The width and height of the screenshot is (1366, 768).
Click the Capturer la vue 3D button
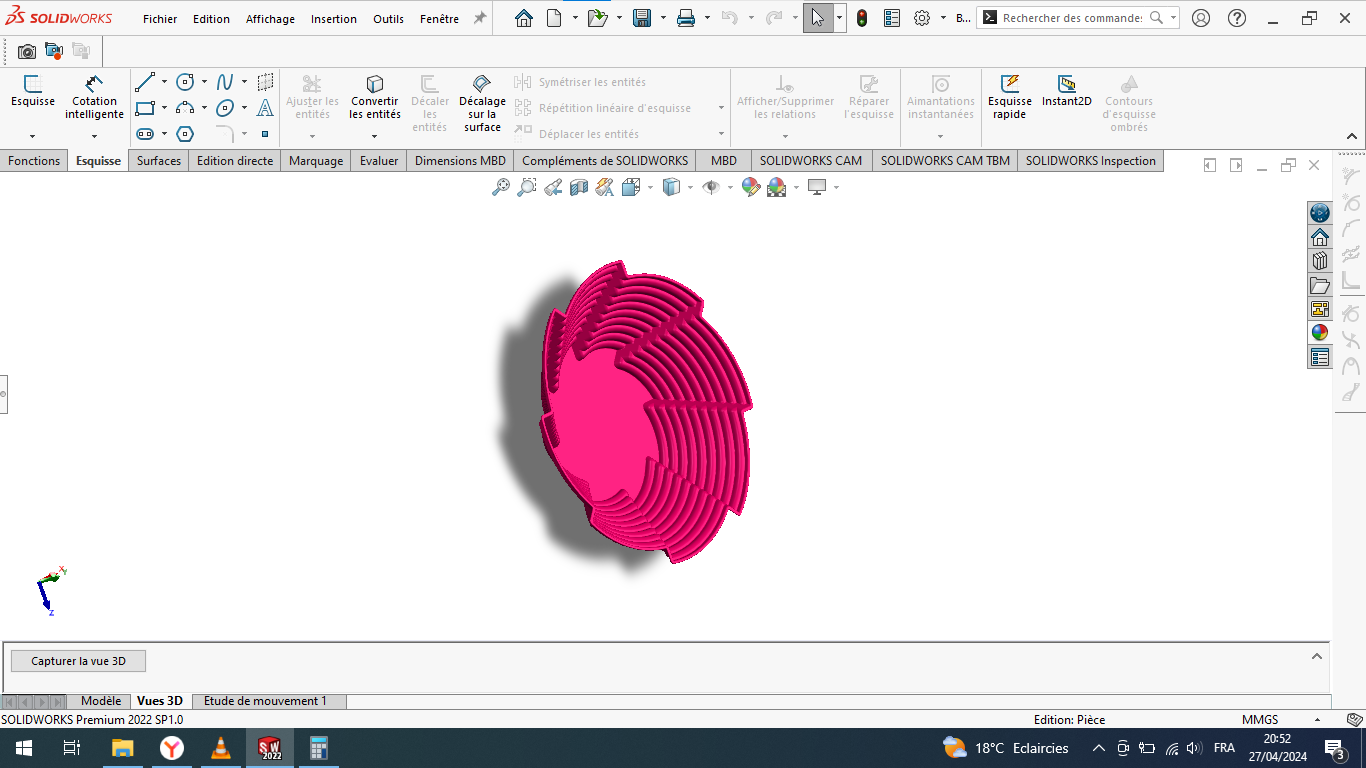click(78, 660)
